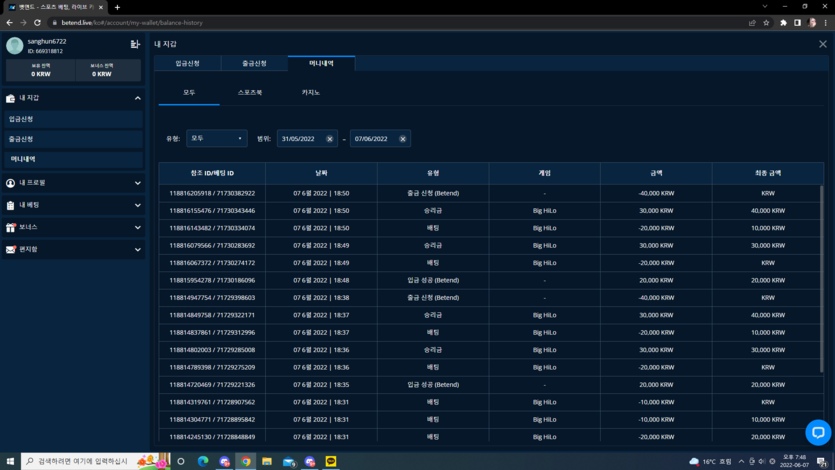This screenshot has height=470, width=835.
Task: Click the main balance 0 KRW box
Action: point(41,70)
